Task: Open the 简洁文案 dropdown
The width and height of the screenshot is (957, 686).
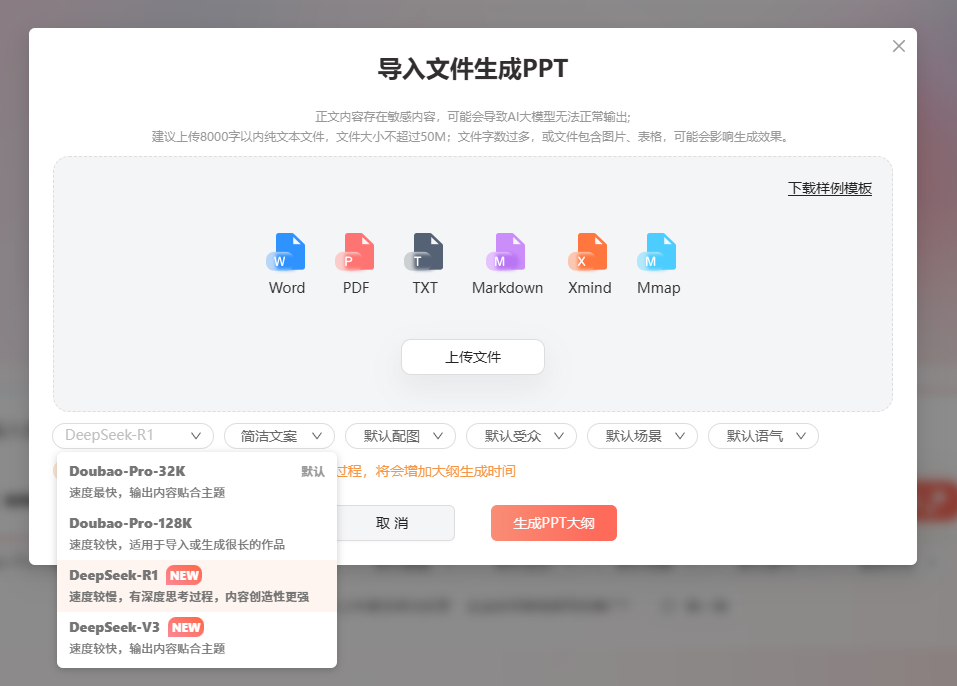Action: pyautogui.click(x=280, y=436)
